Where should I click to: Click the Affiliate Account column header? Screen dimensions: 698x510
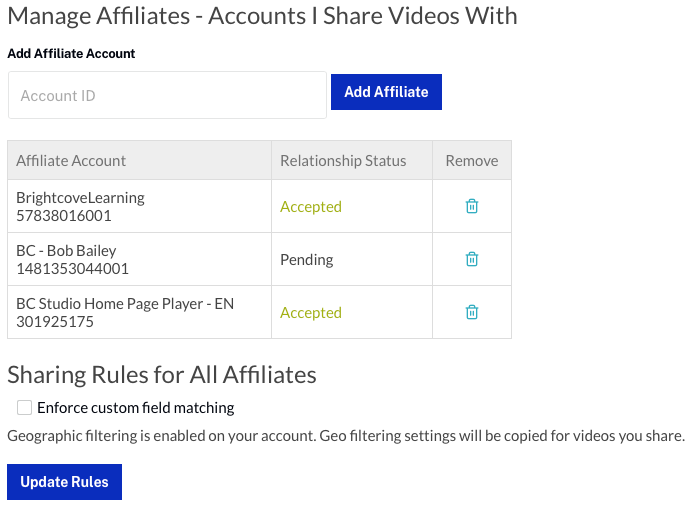71,160
